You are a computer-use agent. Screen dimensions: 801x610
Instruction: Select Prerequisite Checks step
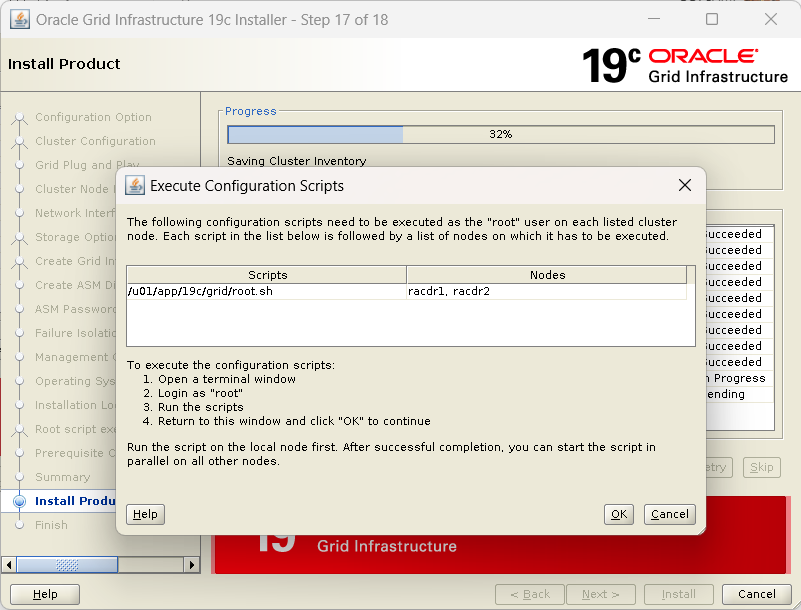click(x=75, y=453)
